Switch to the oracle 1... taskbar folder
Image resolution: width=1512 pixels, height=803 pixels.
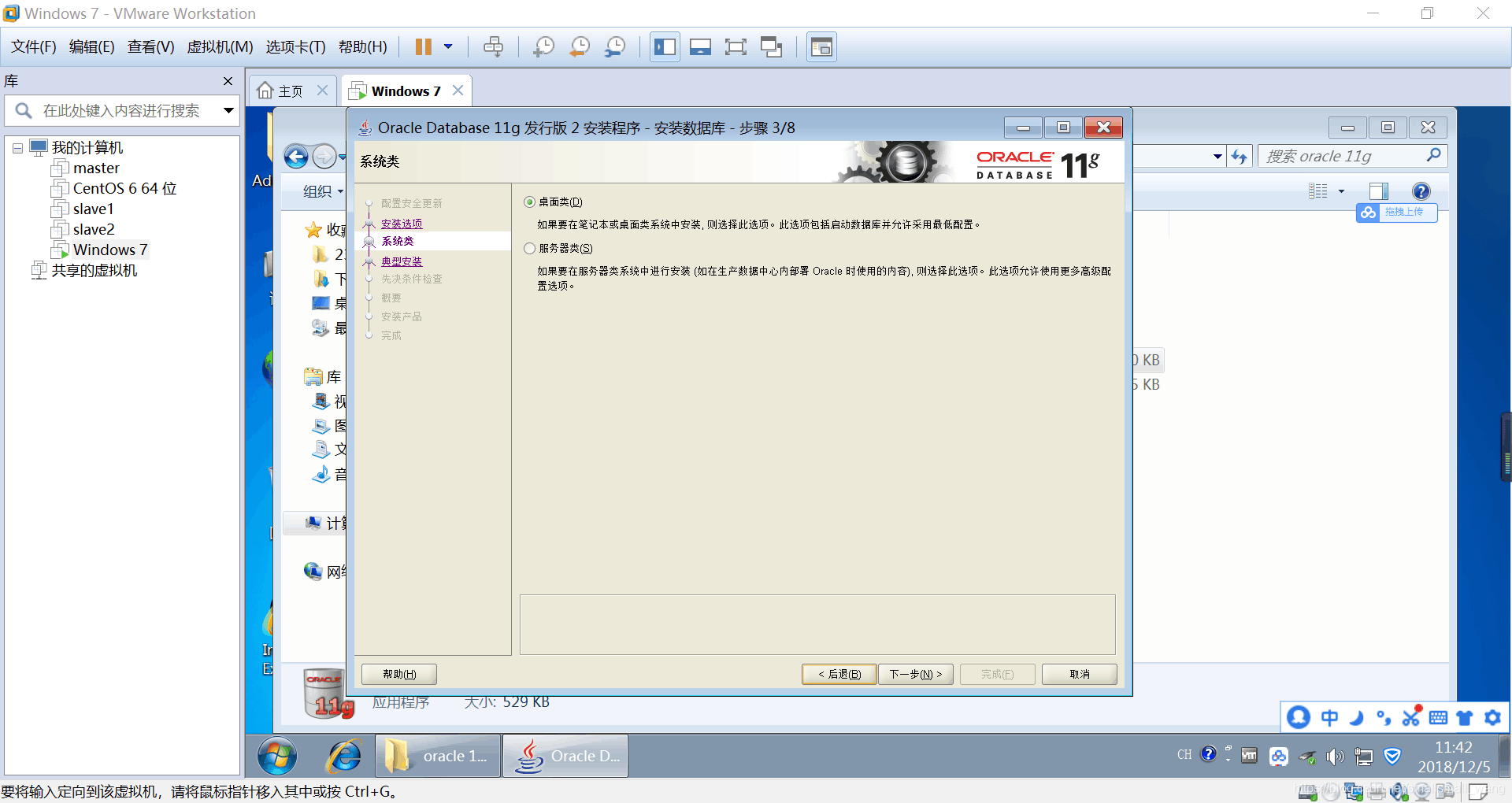[438, 757]
